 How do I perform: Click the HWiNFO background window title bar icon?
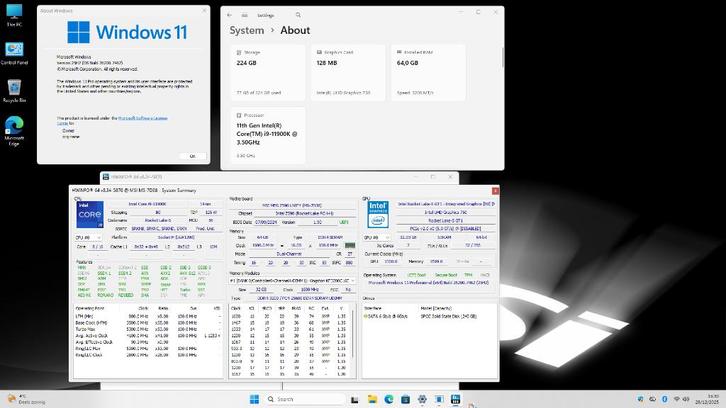tap(106, 177)
